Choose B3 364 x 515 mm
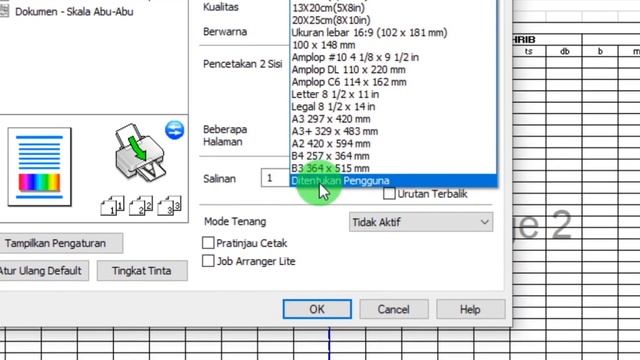Image resolution: width=640 pixels, height=360 pixels. click(393, 168)
